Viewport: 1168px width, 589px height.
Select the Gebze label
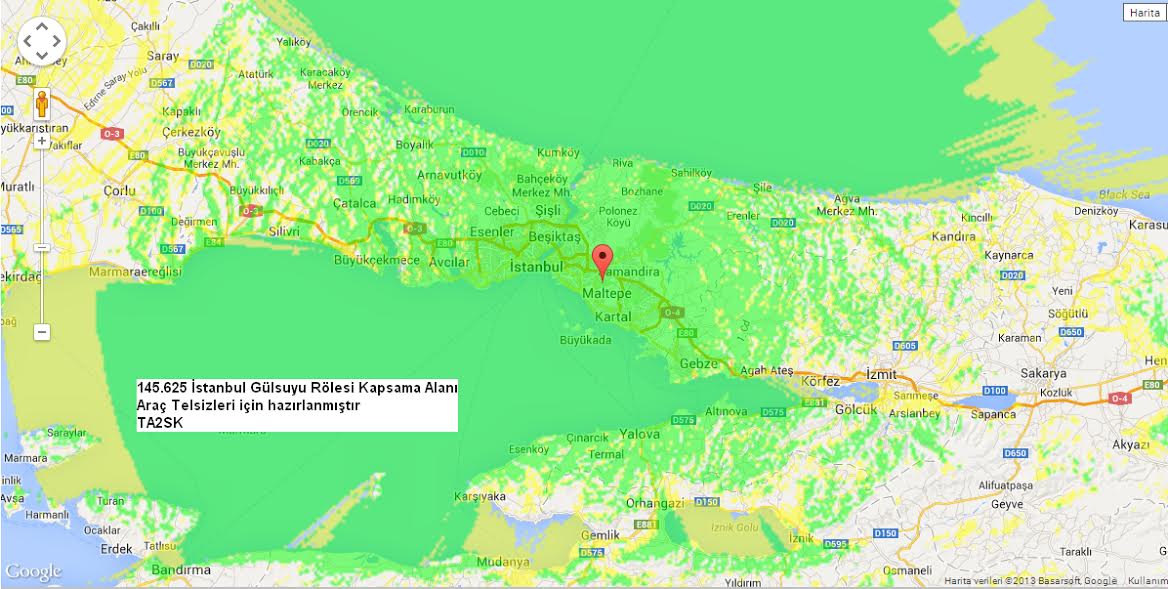(x=699, y=364)
